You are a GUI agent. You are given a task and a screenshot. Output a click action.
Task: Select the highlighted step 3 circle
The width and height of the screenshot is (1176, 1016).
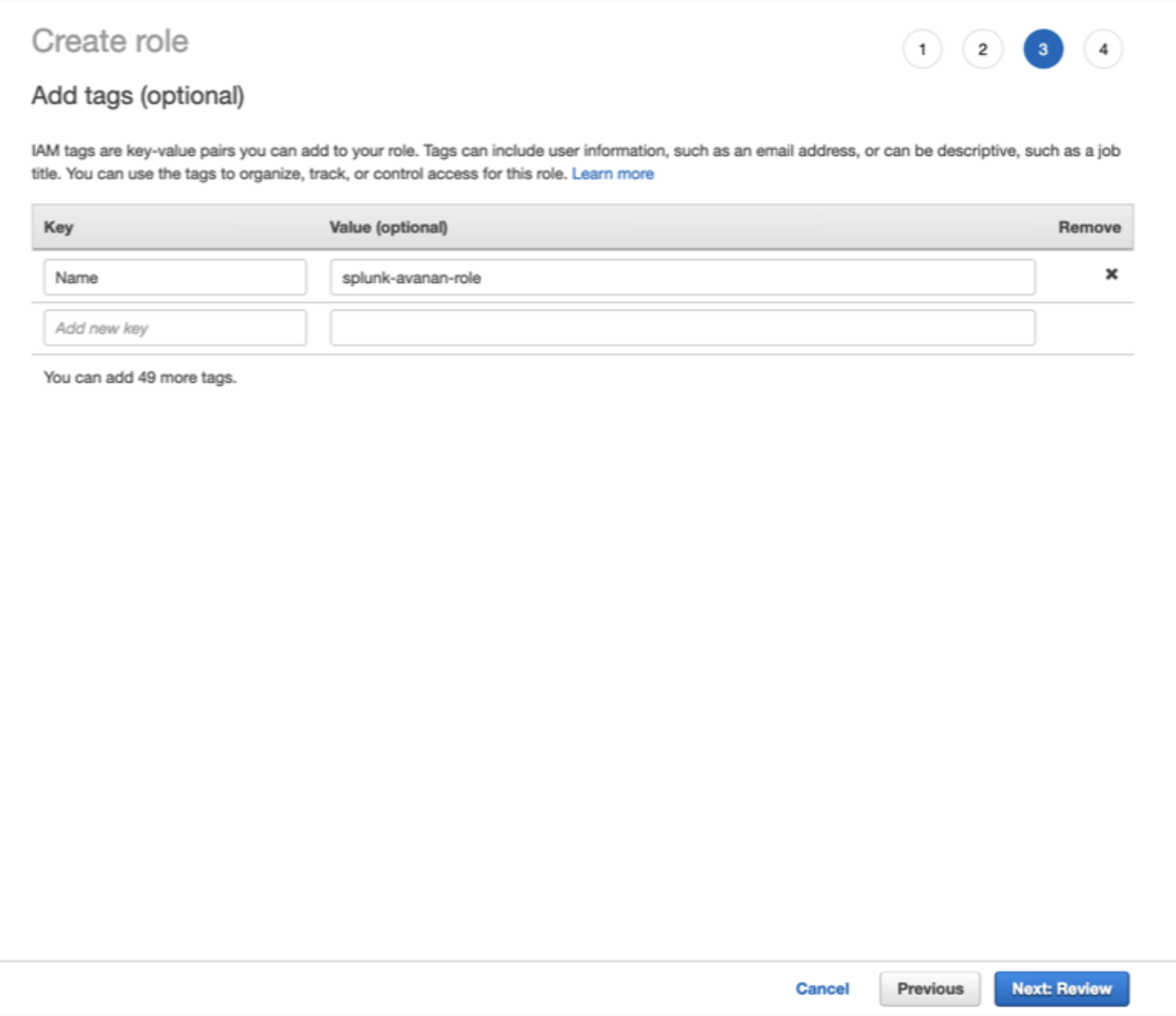click(1043, 49)
